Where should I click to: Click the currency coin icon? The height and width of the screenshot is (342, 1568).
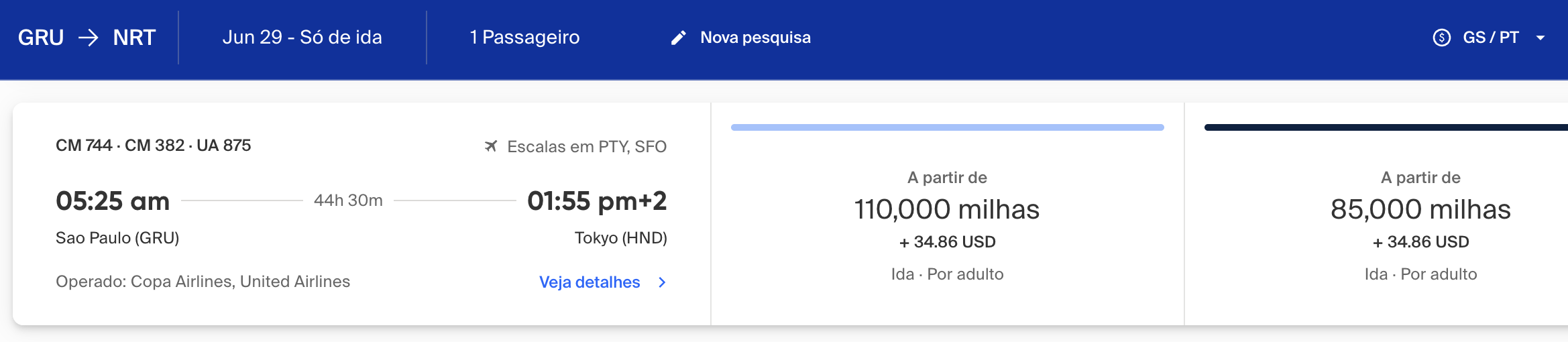coord(1441,38)
